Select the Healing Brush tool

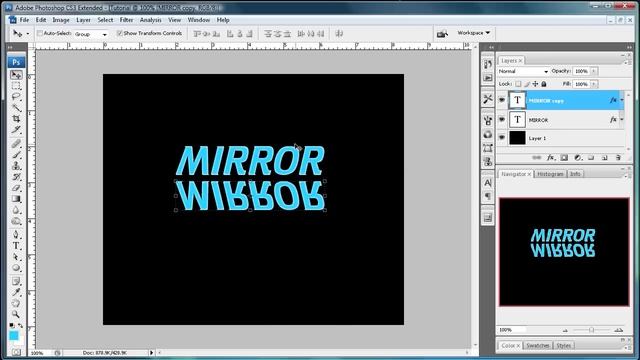click(x=16, y=143)
